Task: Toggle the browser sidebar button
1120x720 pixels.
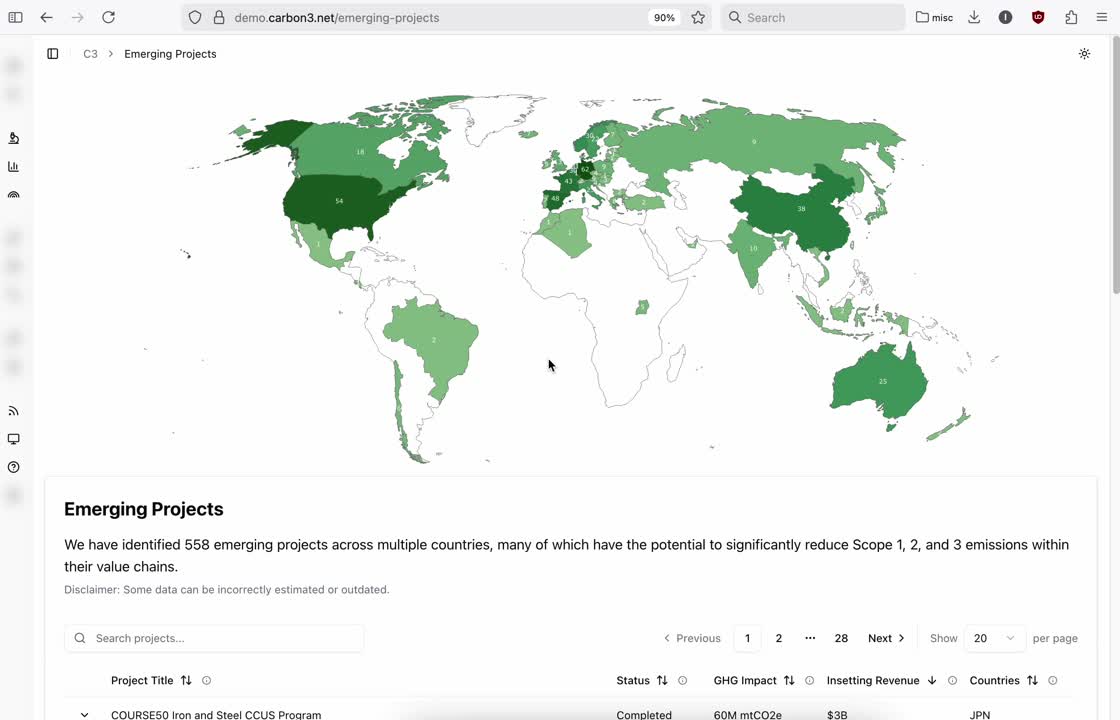Action: 15,18
